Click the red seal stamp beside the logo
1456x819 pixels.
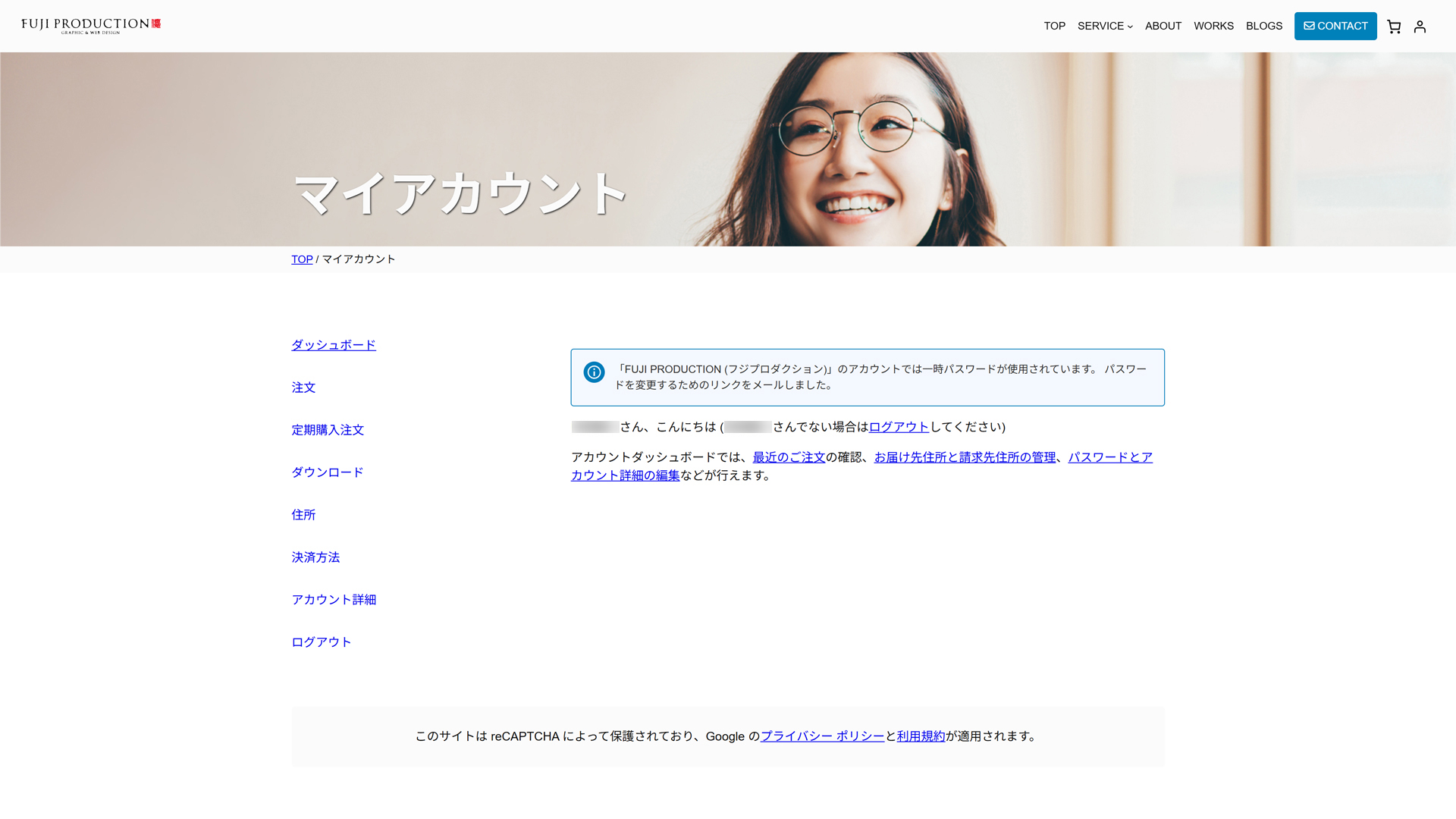[x=158, y=23]
